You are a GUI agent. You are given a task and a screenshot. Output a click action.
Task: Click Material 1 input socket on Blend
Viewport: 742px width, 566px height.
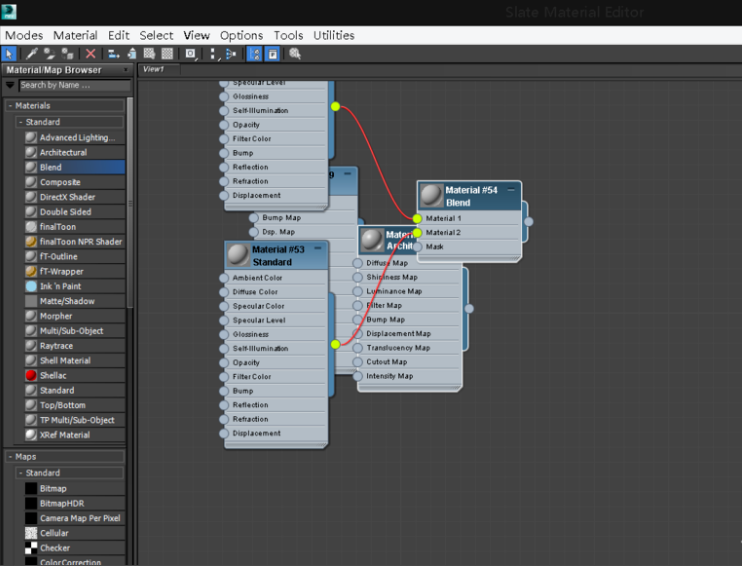coord(417,219)
